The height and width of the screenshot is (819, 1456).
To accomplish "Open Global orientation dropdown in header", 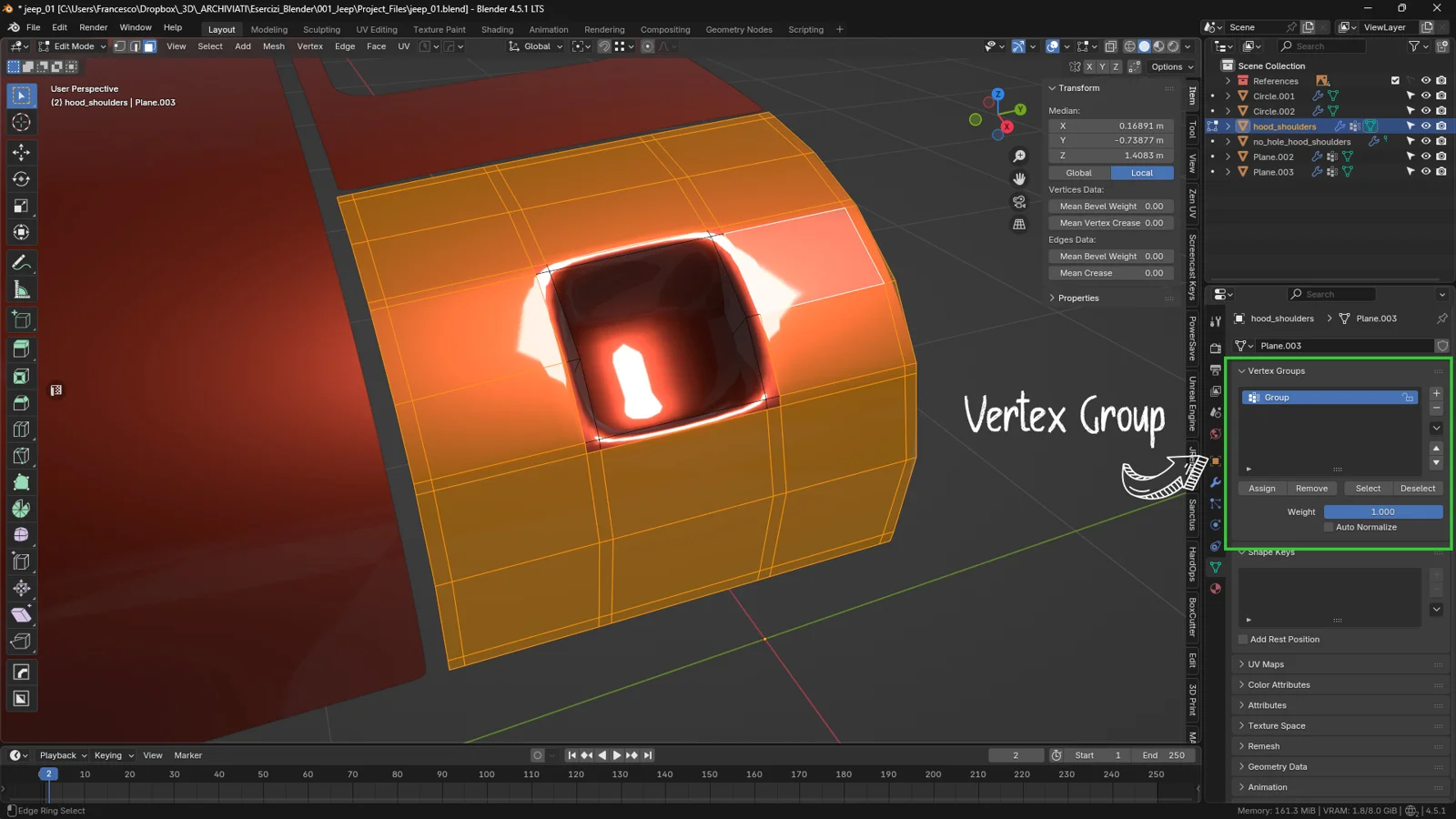I will coord(536,46).
